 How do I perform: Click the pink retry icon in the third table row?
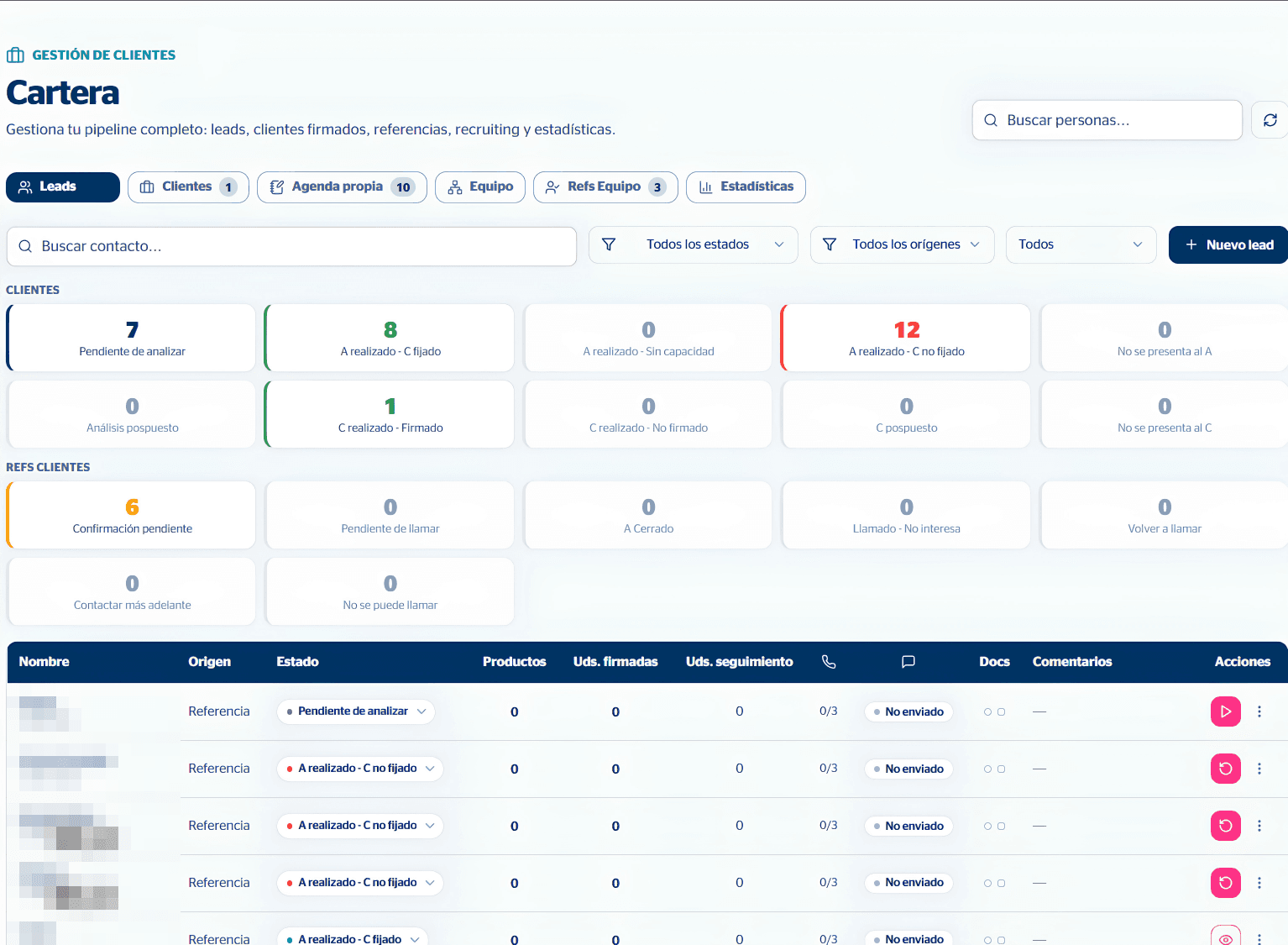(x=1226, y=826)
